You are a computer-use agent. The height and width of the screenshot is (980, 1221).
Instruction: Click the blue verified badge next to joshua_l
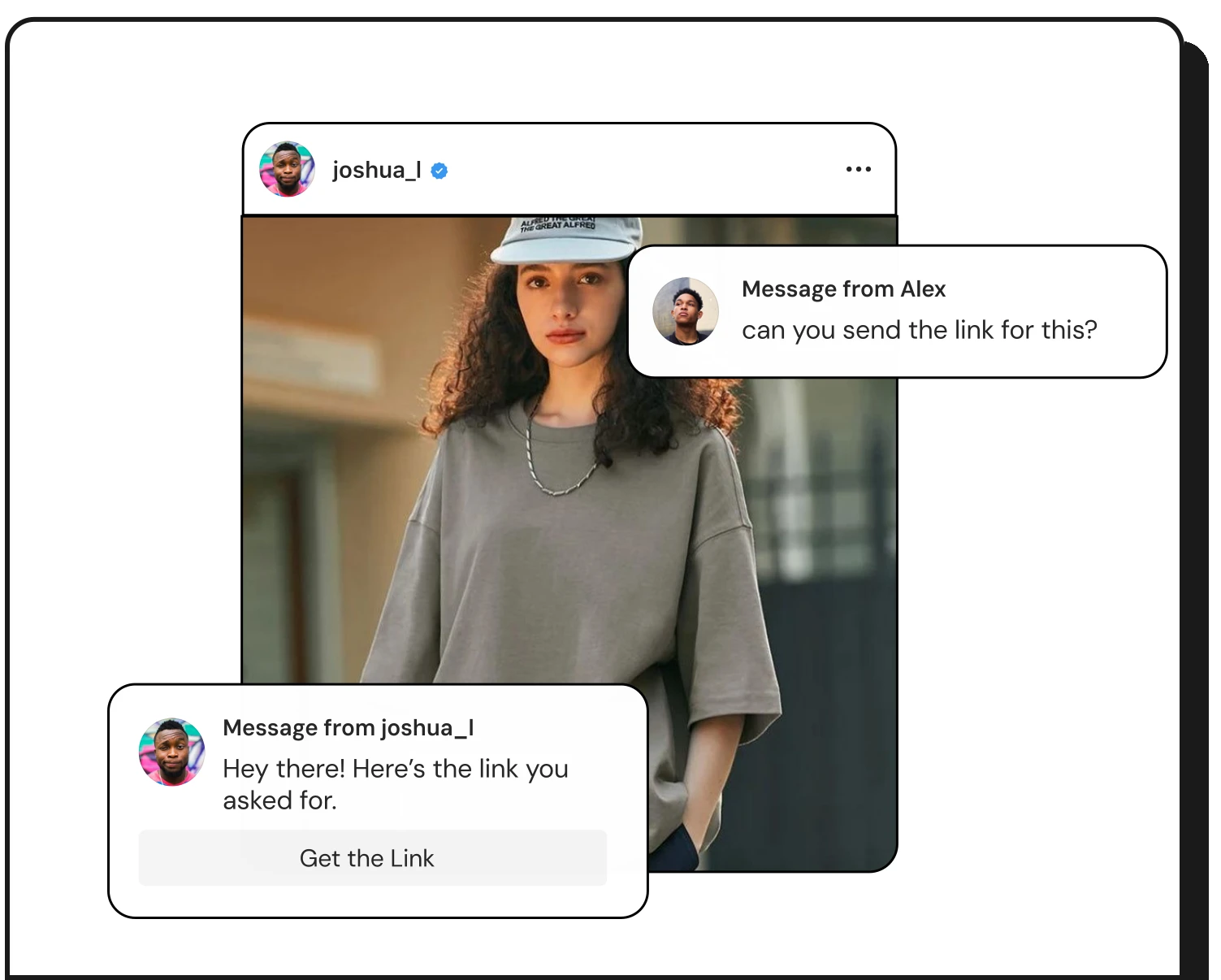point(439,171)
